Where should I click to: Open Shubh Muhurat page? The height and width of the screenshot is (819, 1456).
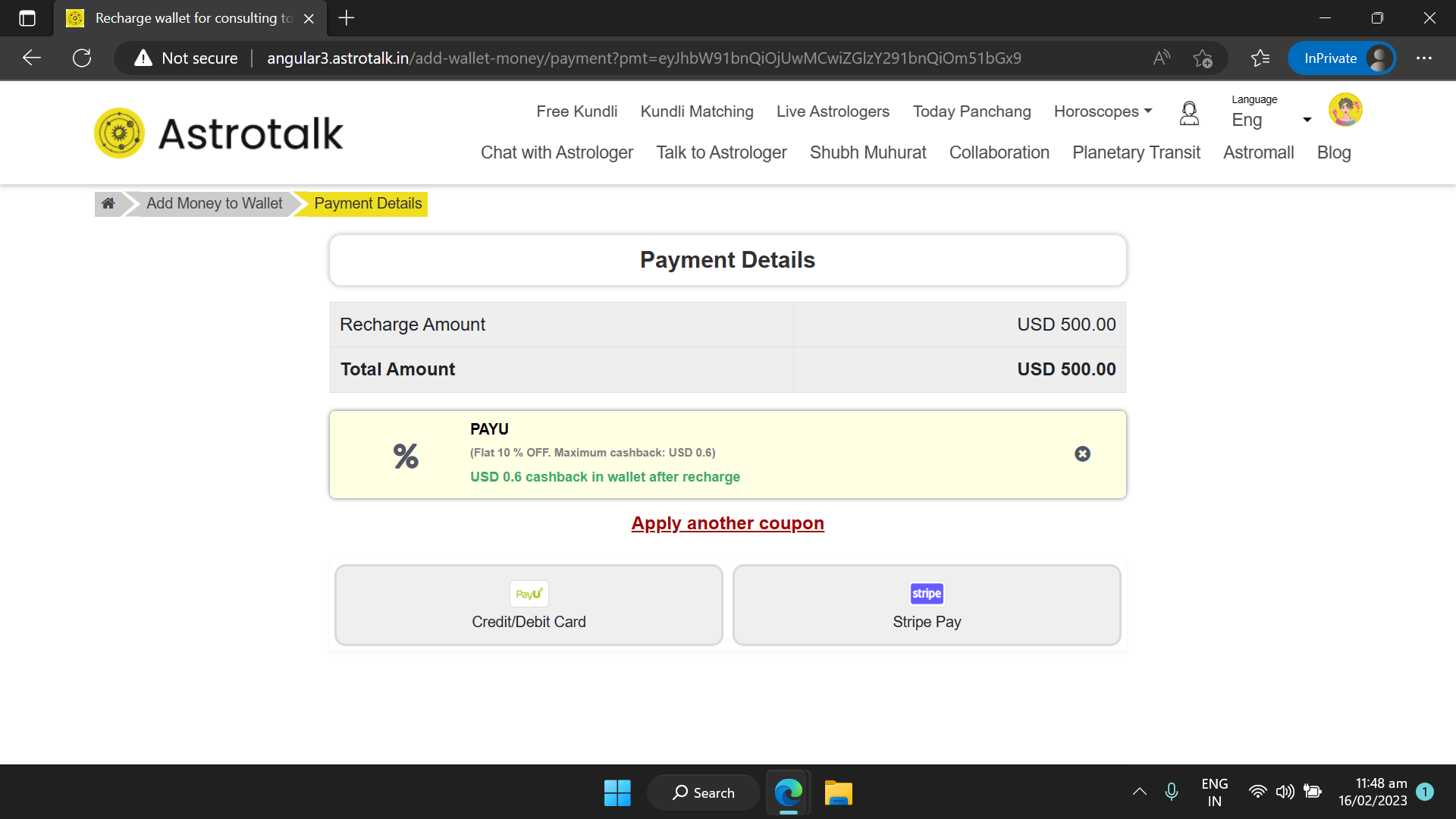pyautogui.click(x=868, y=152)
